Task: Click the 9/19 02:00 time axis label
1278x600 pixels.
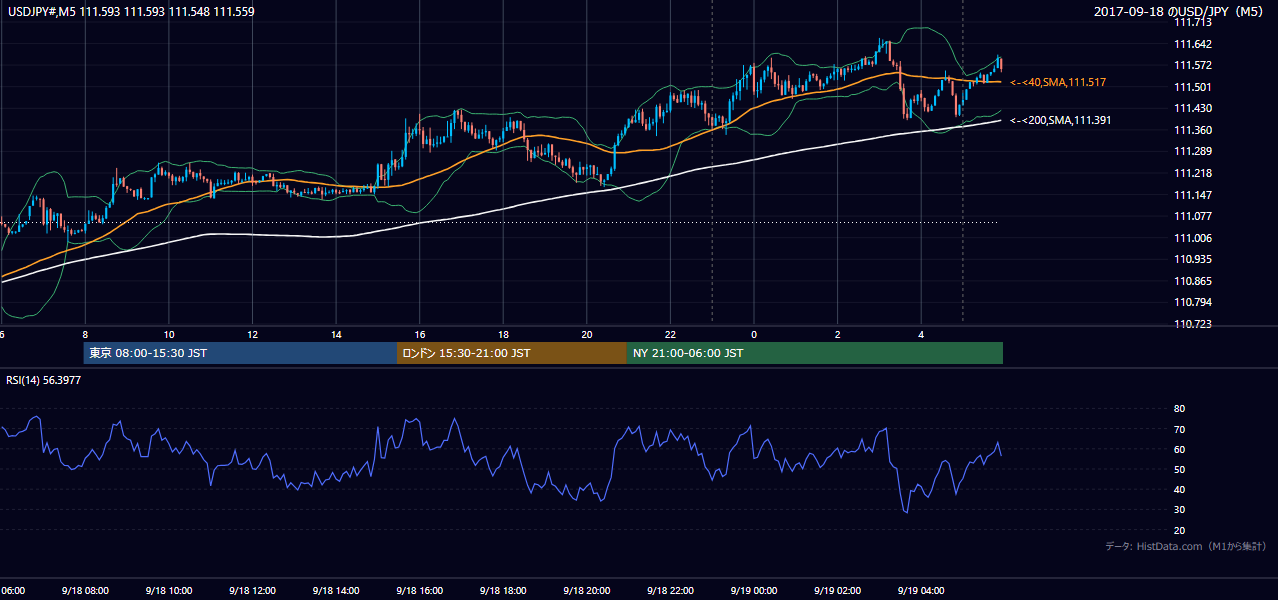Action: coord(837,591)
